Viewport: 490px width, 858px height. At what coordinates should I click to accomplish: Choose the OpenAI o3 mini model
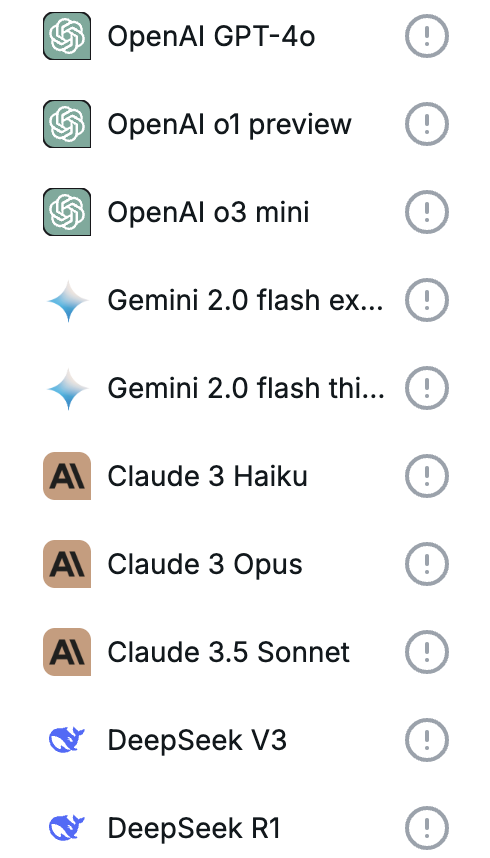209,212
